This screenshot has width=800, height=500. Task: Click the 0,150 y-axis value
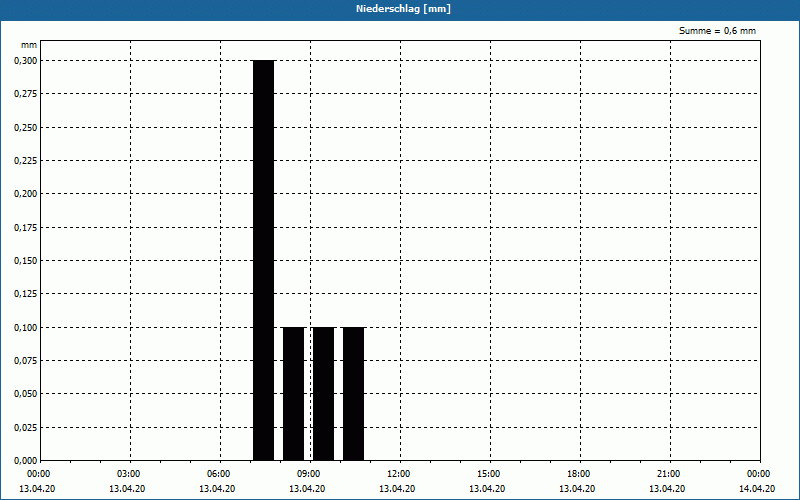pyautogui.click(x=26, y=261)
